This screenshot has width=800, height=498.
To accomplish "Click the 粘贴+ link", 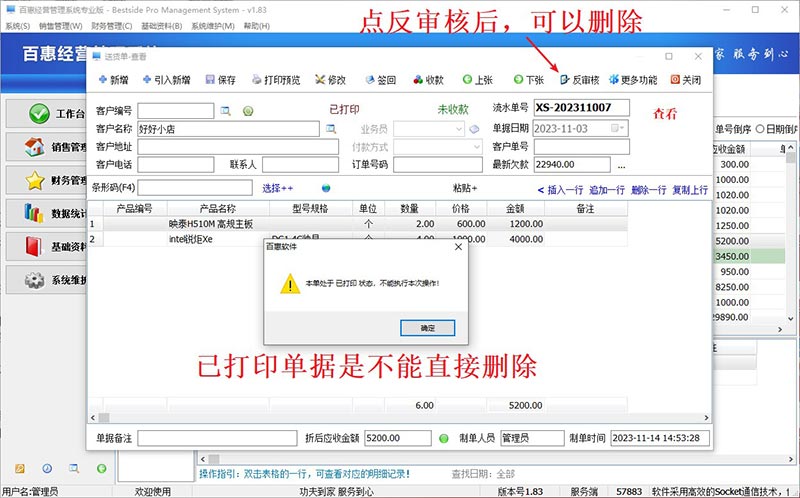I will pos(465,188).
